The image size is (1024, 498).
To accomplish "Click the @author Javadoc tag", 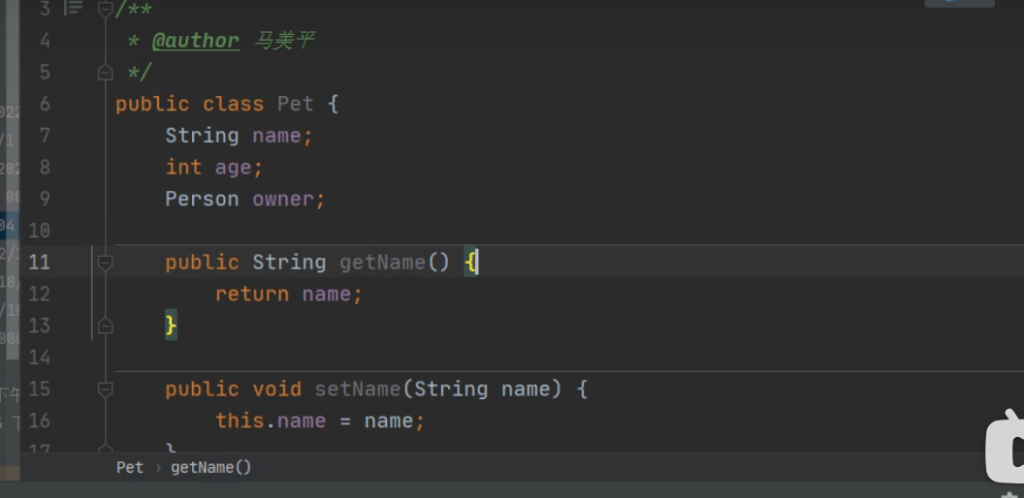I will (x=195, y=41).
